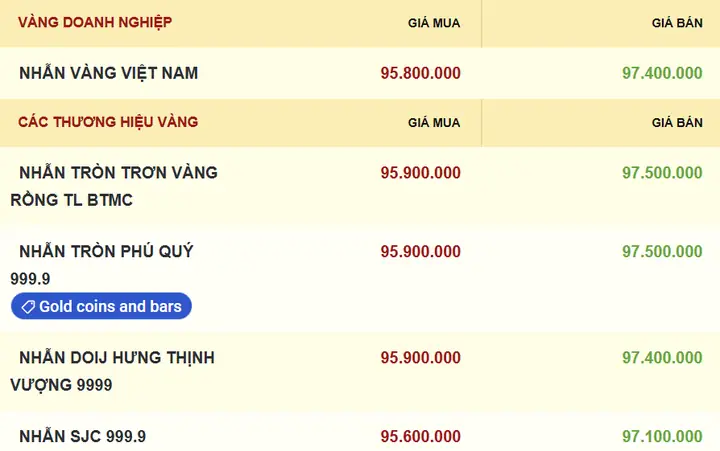Click the NHẪN TRÒN TRƠN VÀNG RỒNG TL BTMC label
Image resolution: width=720 pixels, height=451 pixels.
pos(114,186)
